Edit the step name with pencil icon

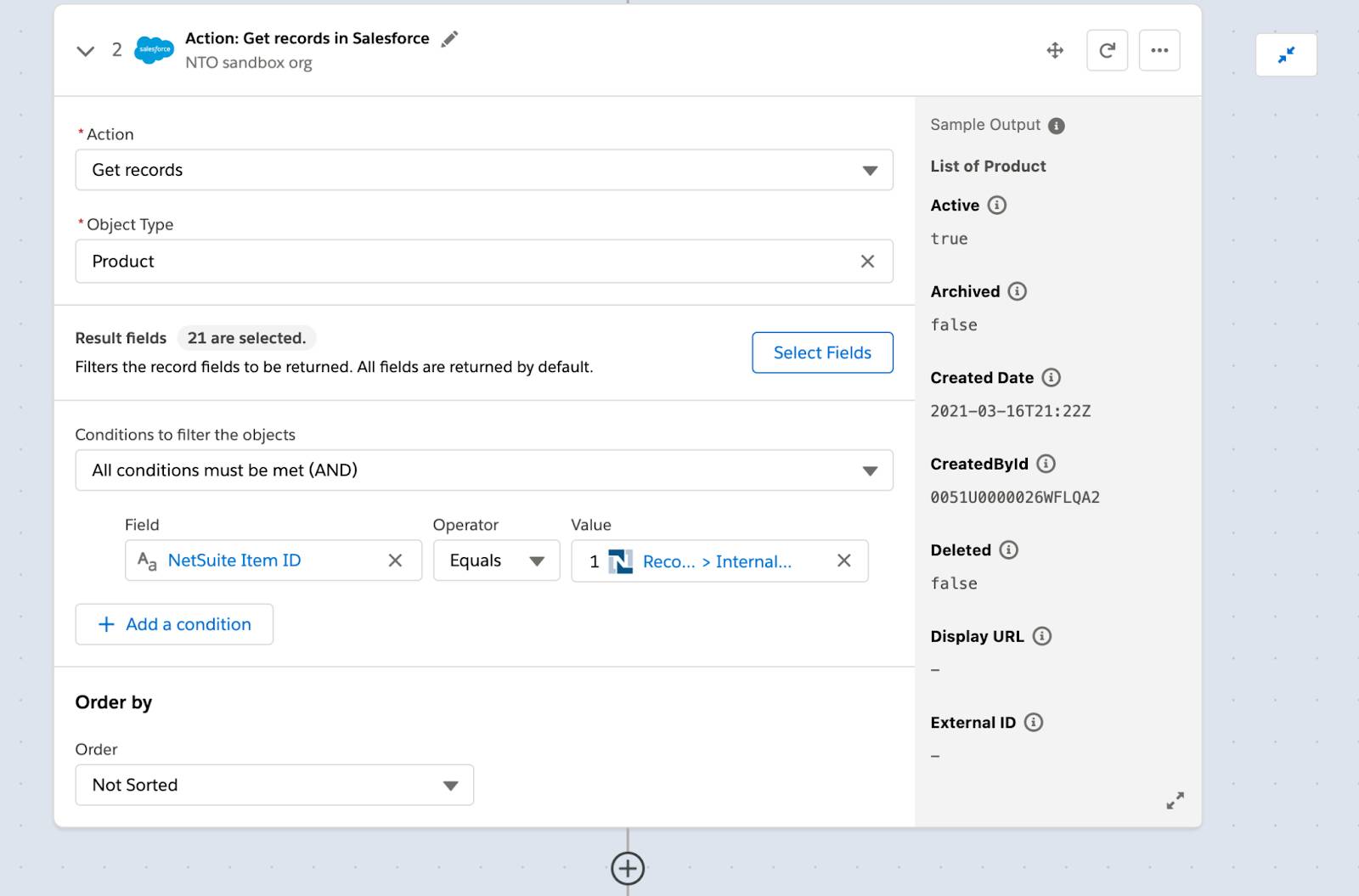click(x=449, y=39)
